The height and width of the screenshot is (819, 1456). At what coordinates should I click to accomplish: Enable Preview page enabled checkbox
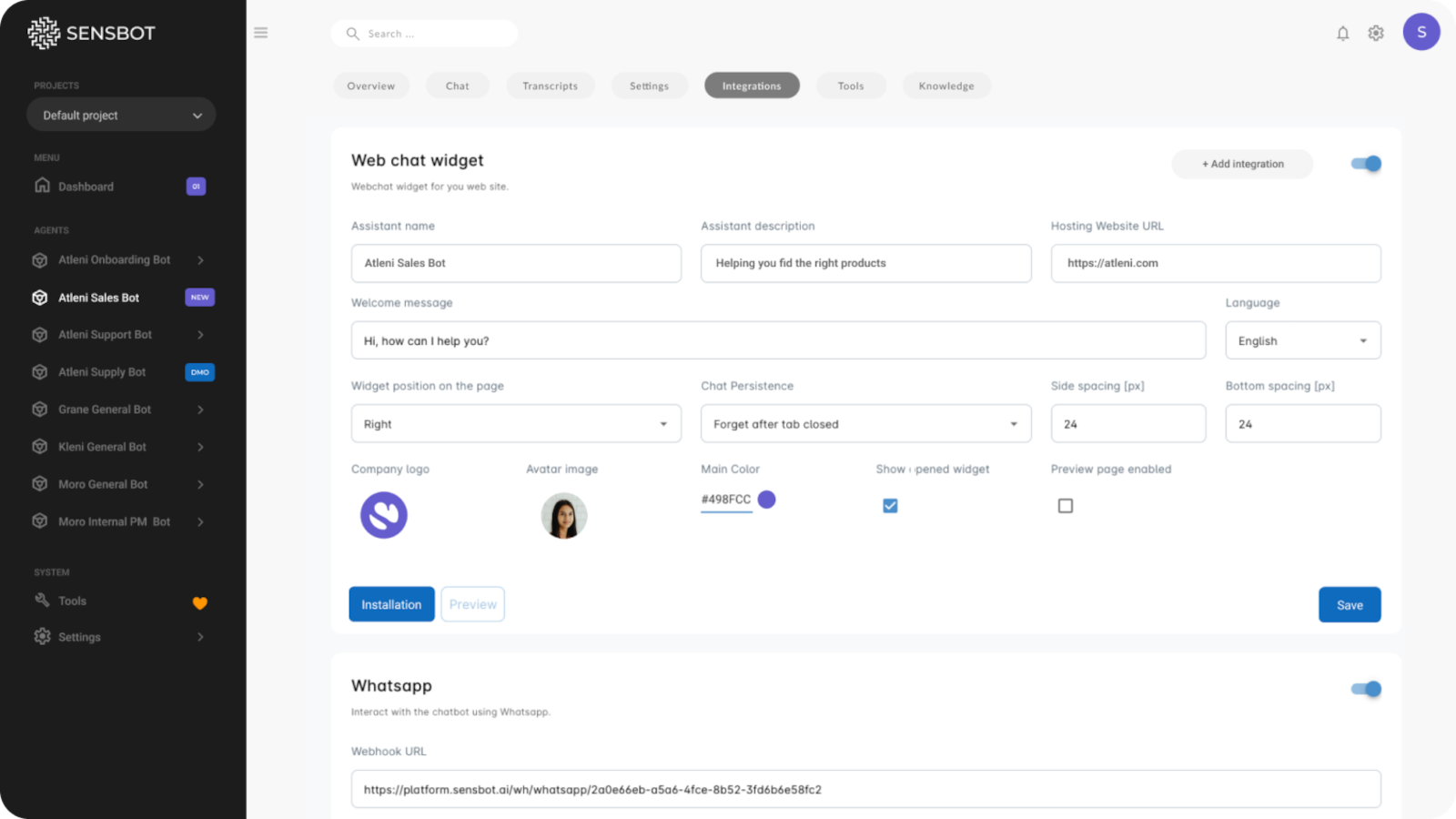tap(1066, 506)
